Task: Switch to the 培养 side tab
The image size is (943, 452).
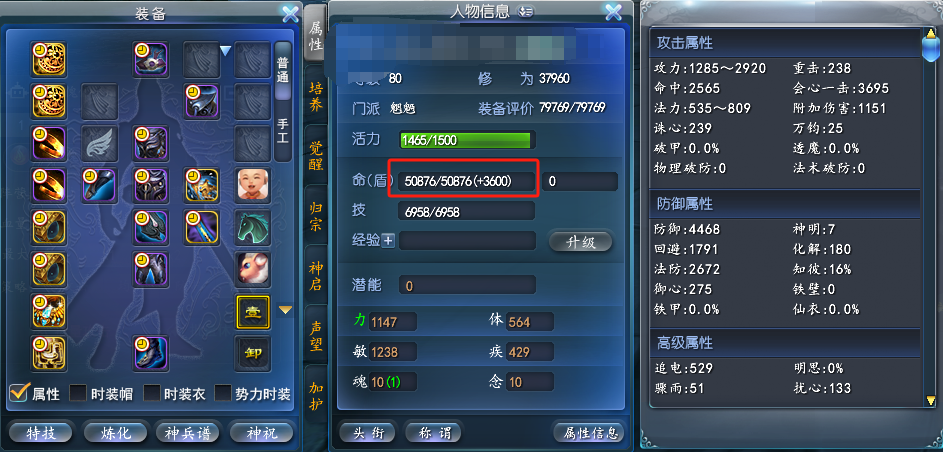Action: pyautogui.click(x=316, y=96)
